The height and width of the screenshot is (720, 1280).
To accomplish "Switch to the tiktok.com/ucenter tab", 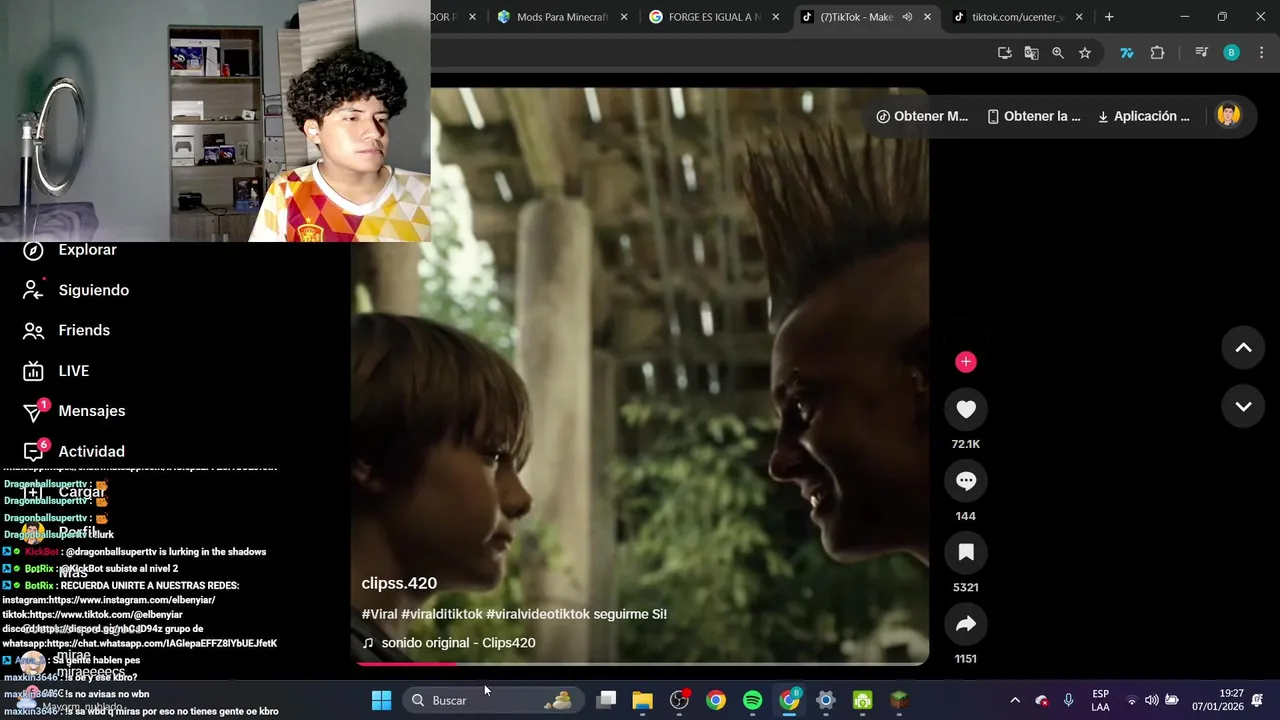I will point(1016,17).
